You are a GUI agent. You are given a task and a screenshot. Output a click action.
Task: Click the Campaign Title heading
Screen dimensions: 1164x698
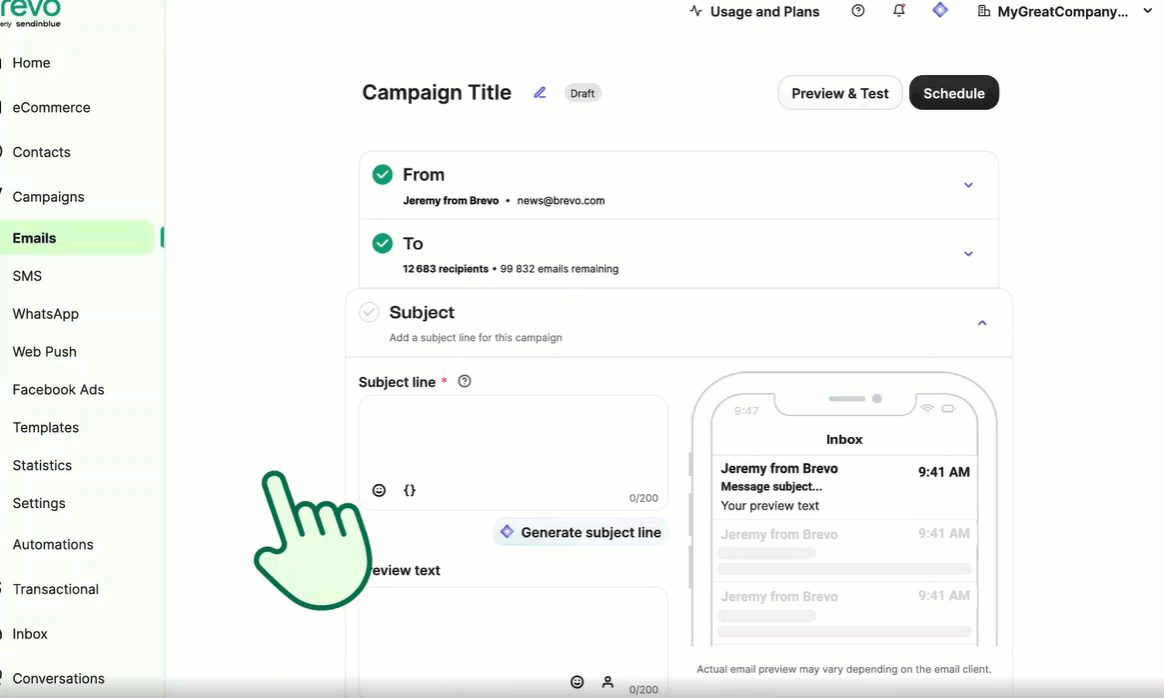click(436, 93)
